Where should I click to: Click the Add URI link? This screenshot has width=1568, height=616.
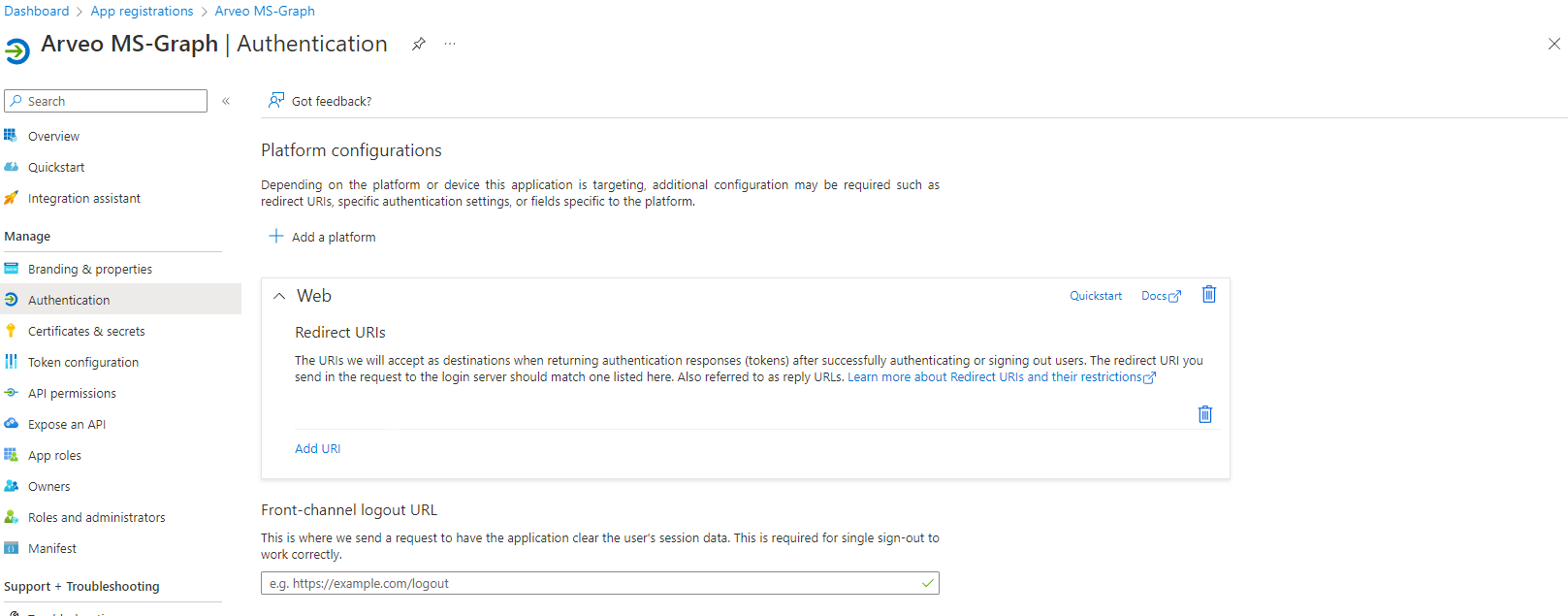tap(318, 448)
